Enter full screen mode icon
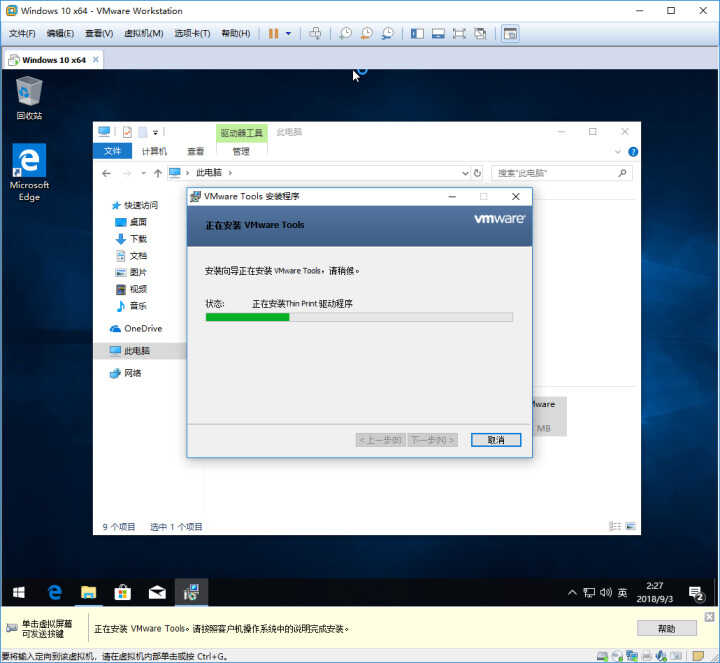 pyautogui.click(x=459, y=34)
